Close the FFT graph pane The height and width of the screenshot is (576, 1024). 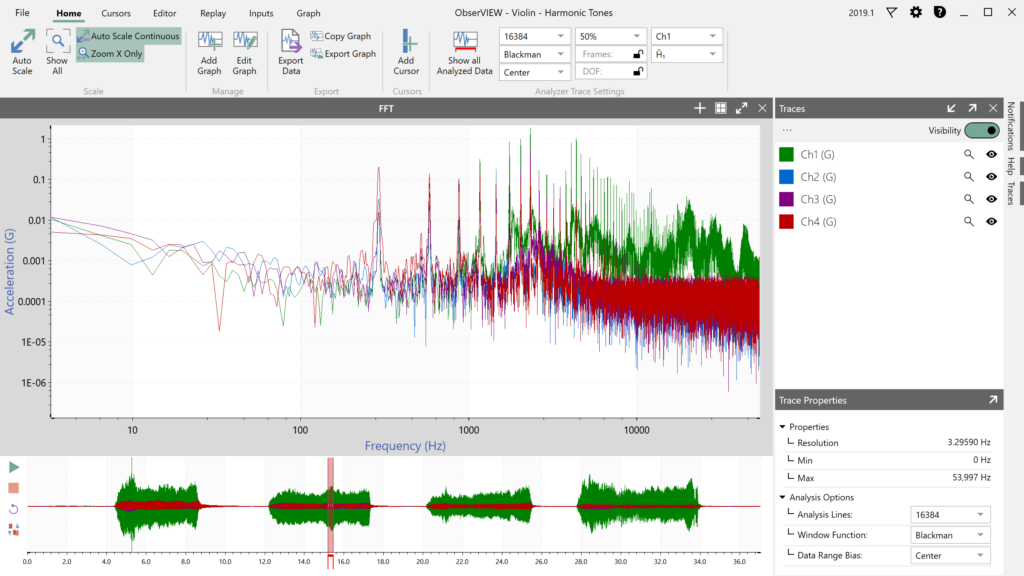[x=762, y=108]
